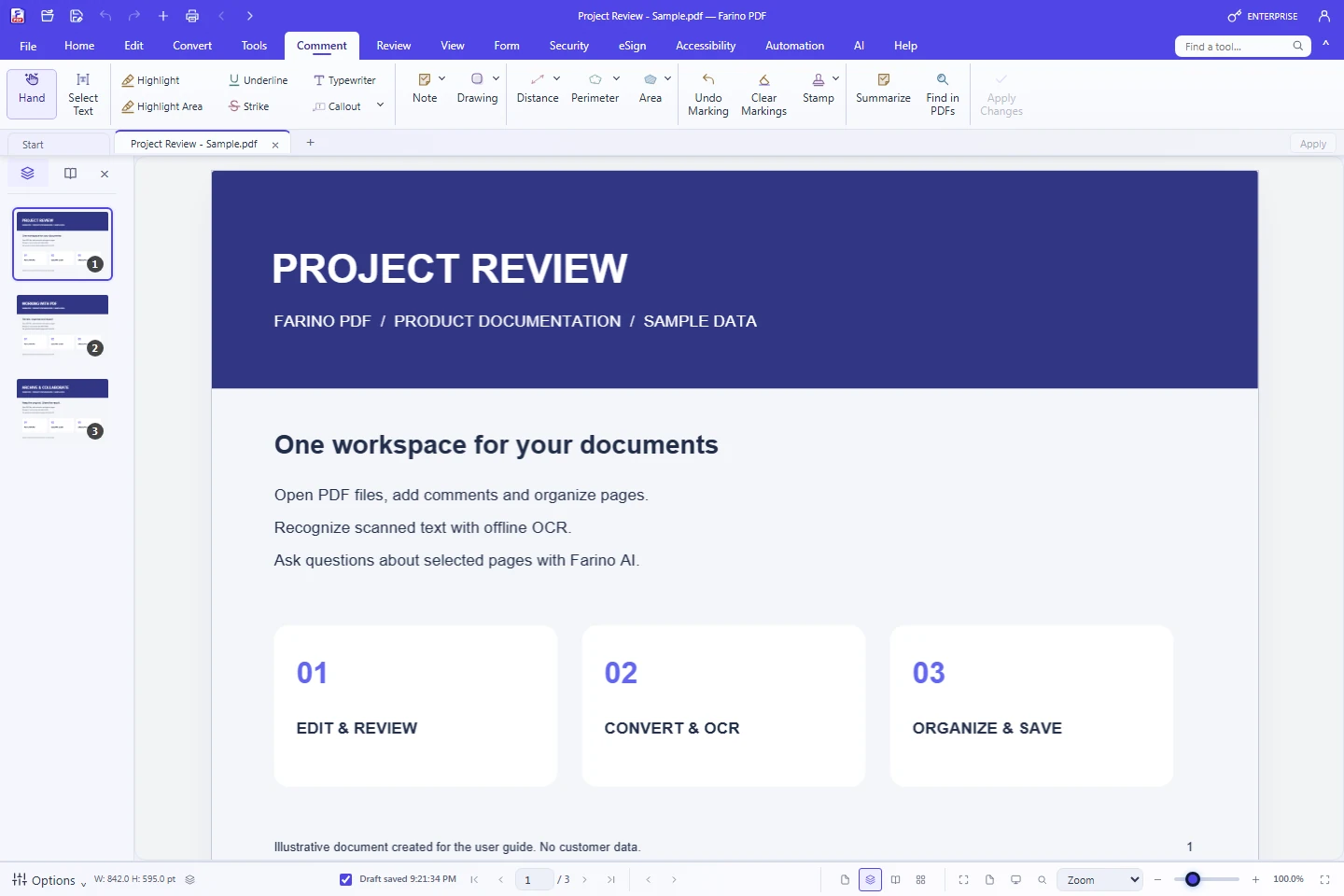Click the Summarize tool
This screenshot has width=1344, height=896.
(x=883, y=88)
